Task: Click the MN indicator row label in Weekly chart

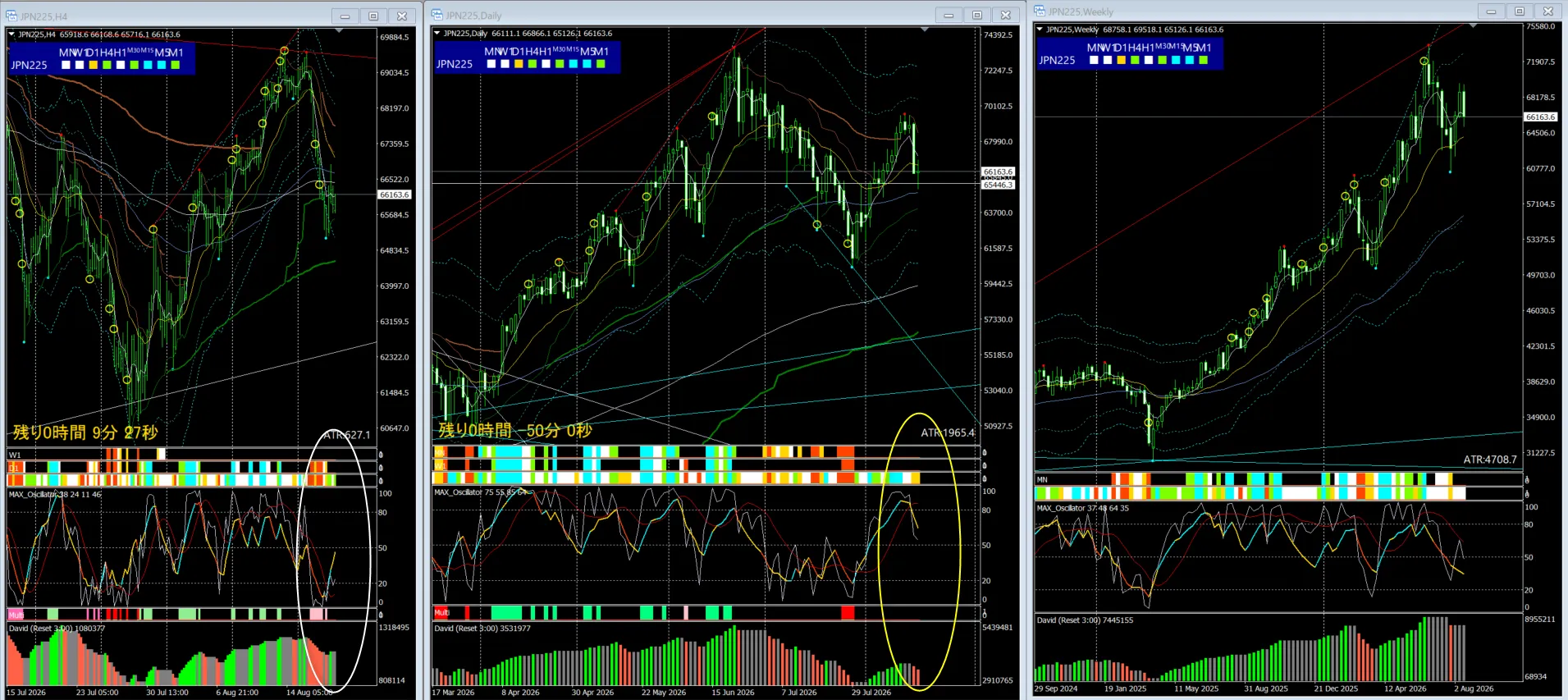Action: pos(1042,479)
